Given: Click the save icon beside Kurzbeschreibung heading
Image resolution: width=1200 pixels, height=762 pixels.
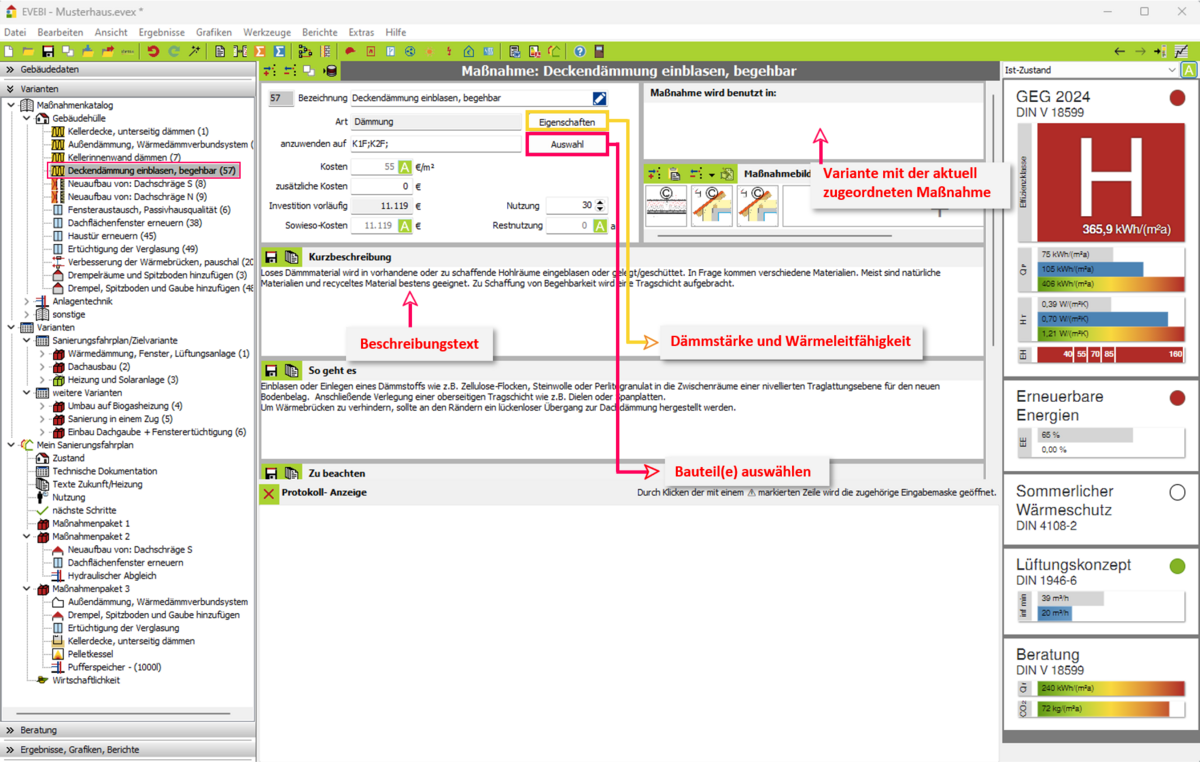Looking at the screenshot, I should (271, 257).
